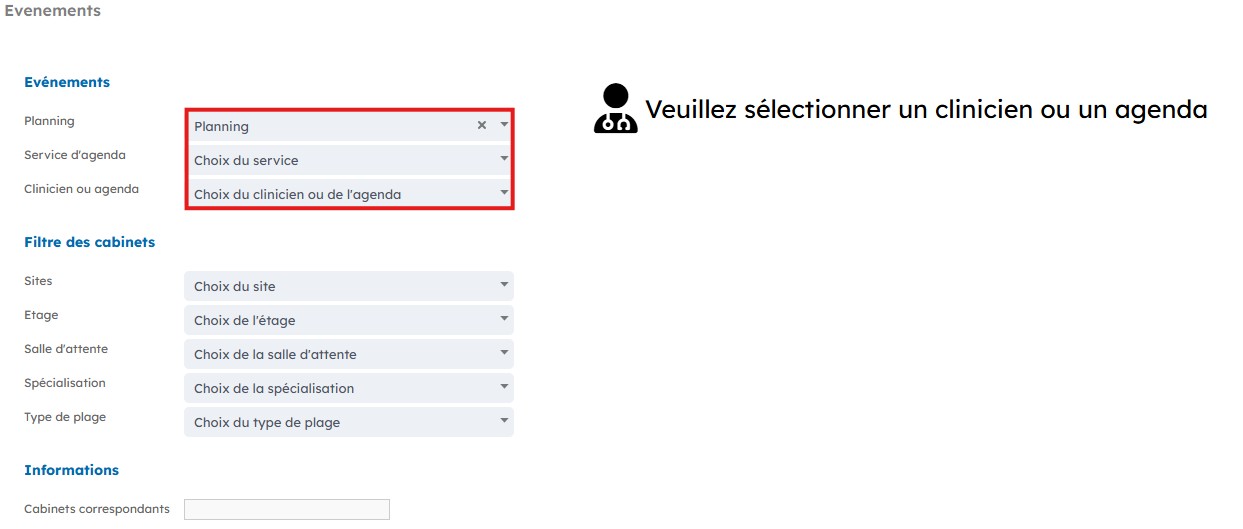Viewport: 1243px width, 529px height.
Task: Click the Veuillez sélectionner un clinicien message
Action: click(926, 109)
